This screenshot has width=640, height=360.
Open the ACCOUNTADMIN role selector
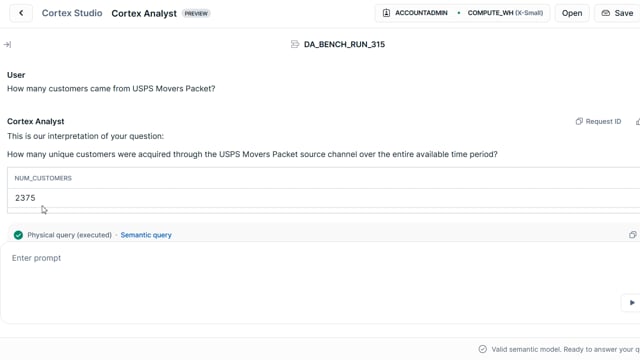click(415, 13)
